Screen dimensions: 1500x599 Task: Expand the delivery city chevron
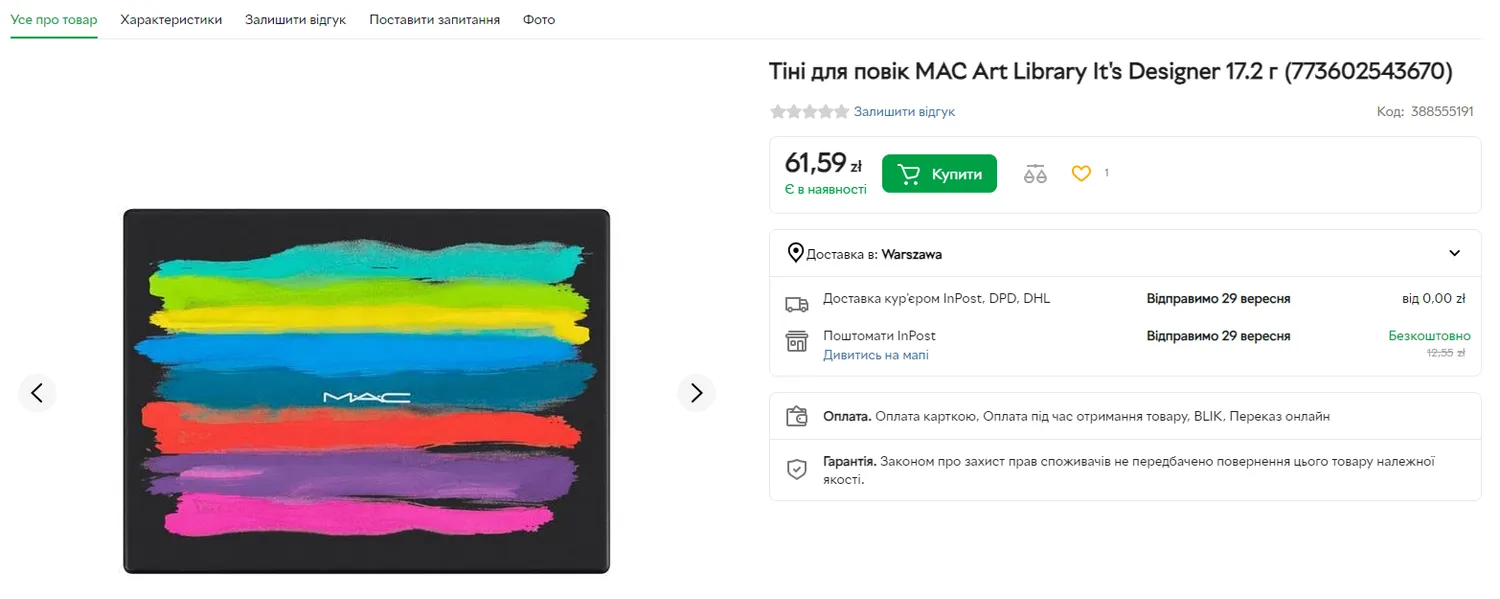1454,253
